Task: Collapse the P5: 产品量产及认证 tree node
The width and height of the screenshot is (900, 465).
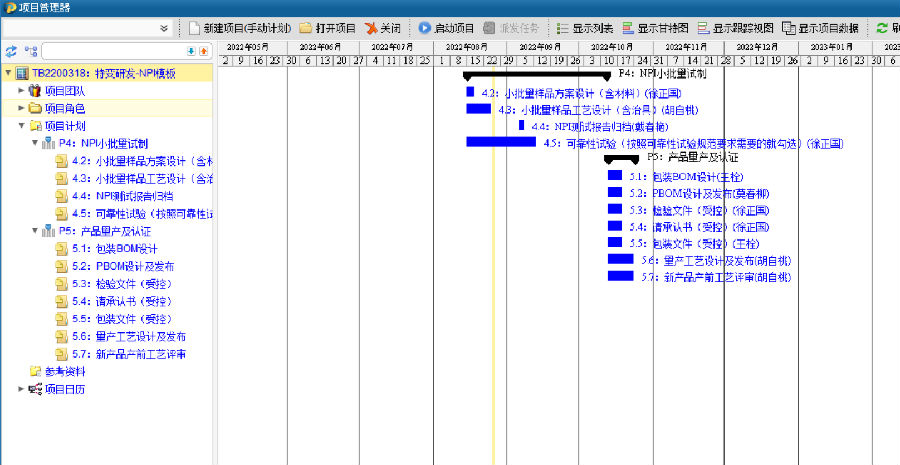Action: click(35, 231)
